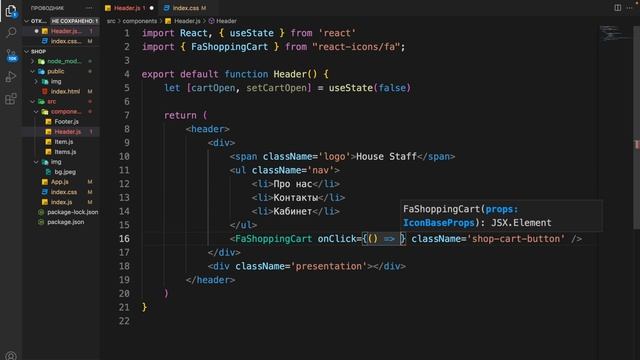
Task: Open package.json file
Action: point(65,222)
